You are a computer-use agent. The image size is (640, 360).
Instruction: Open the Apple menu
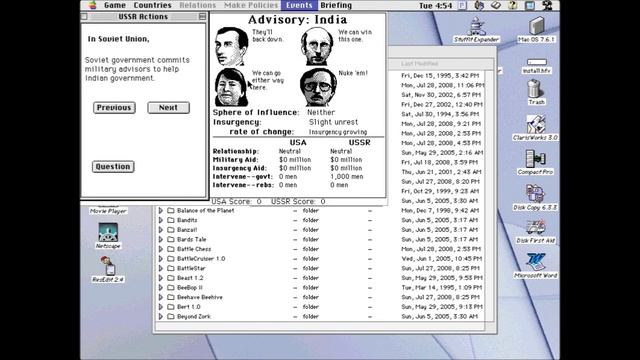(x=93, y=5)
